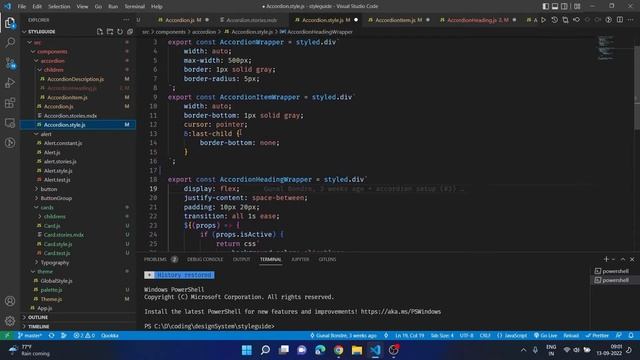Open the Search view in activity bar
The height and width of the screenshot is (360, 640).
click(x=10, y=42)
